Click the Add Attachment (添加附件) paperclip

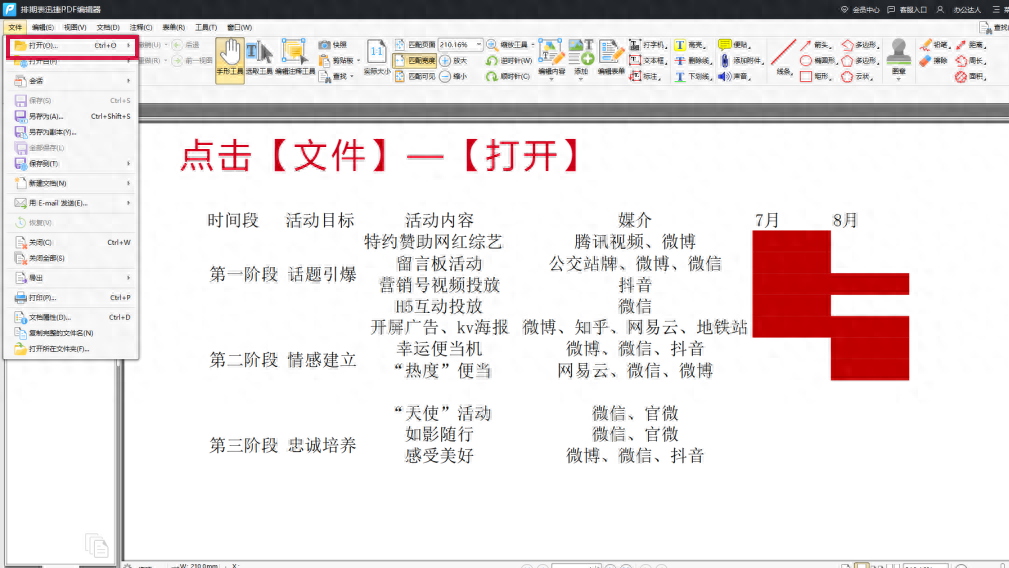[740, 60]
